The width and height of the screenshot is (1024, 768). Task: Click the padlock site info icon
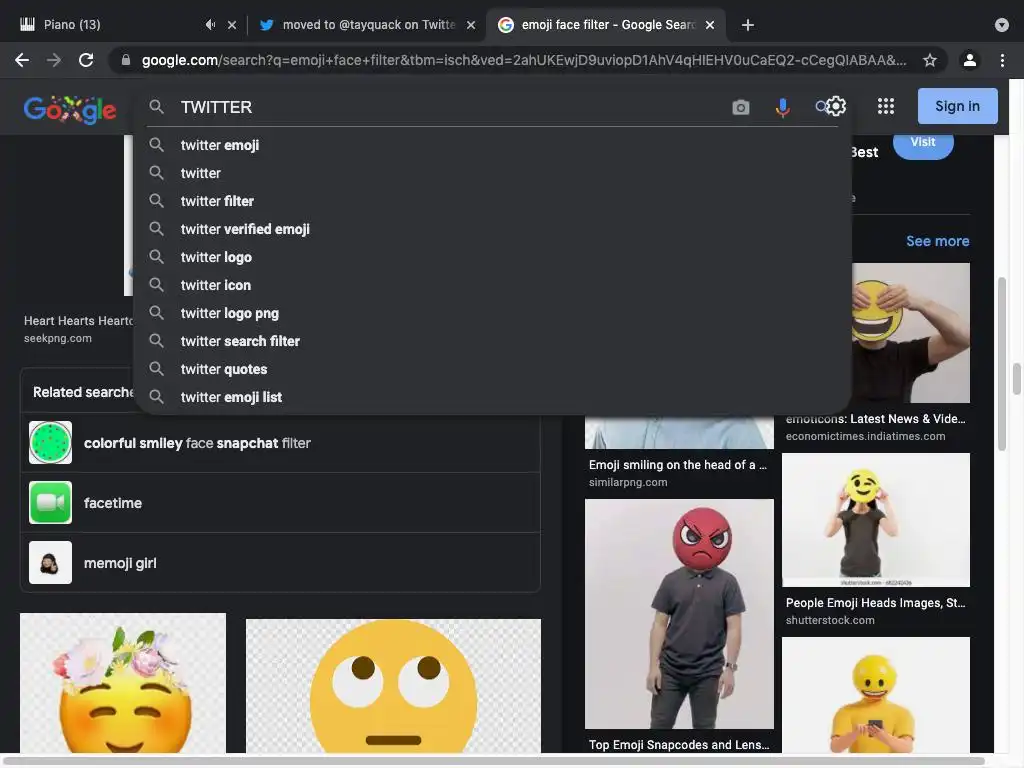(x=126, y=60)
